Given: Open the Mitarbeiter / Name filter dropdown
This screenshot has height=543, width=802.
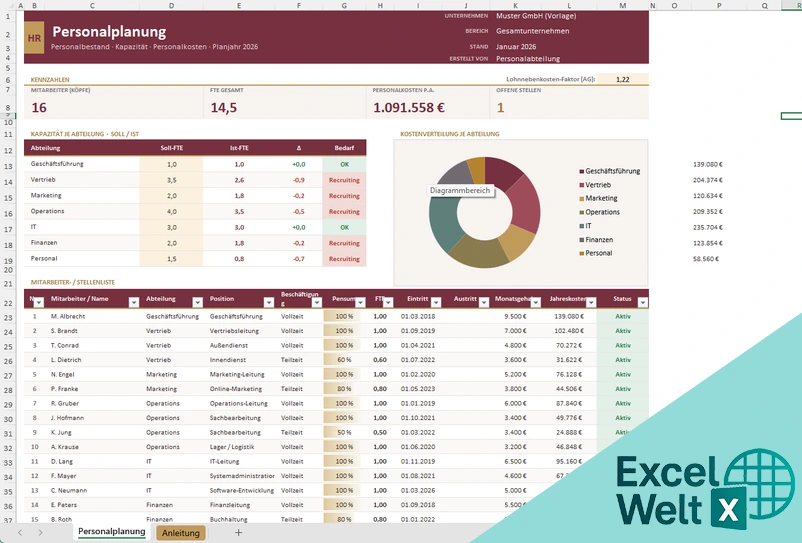Looking at the screenshot, I should [134, 303].
